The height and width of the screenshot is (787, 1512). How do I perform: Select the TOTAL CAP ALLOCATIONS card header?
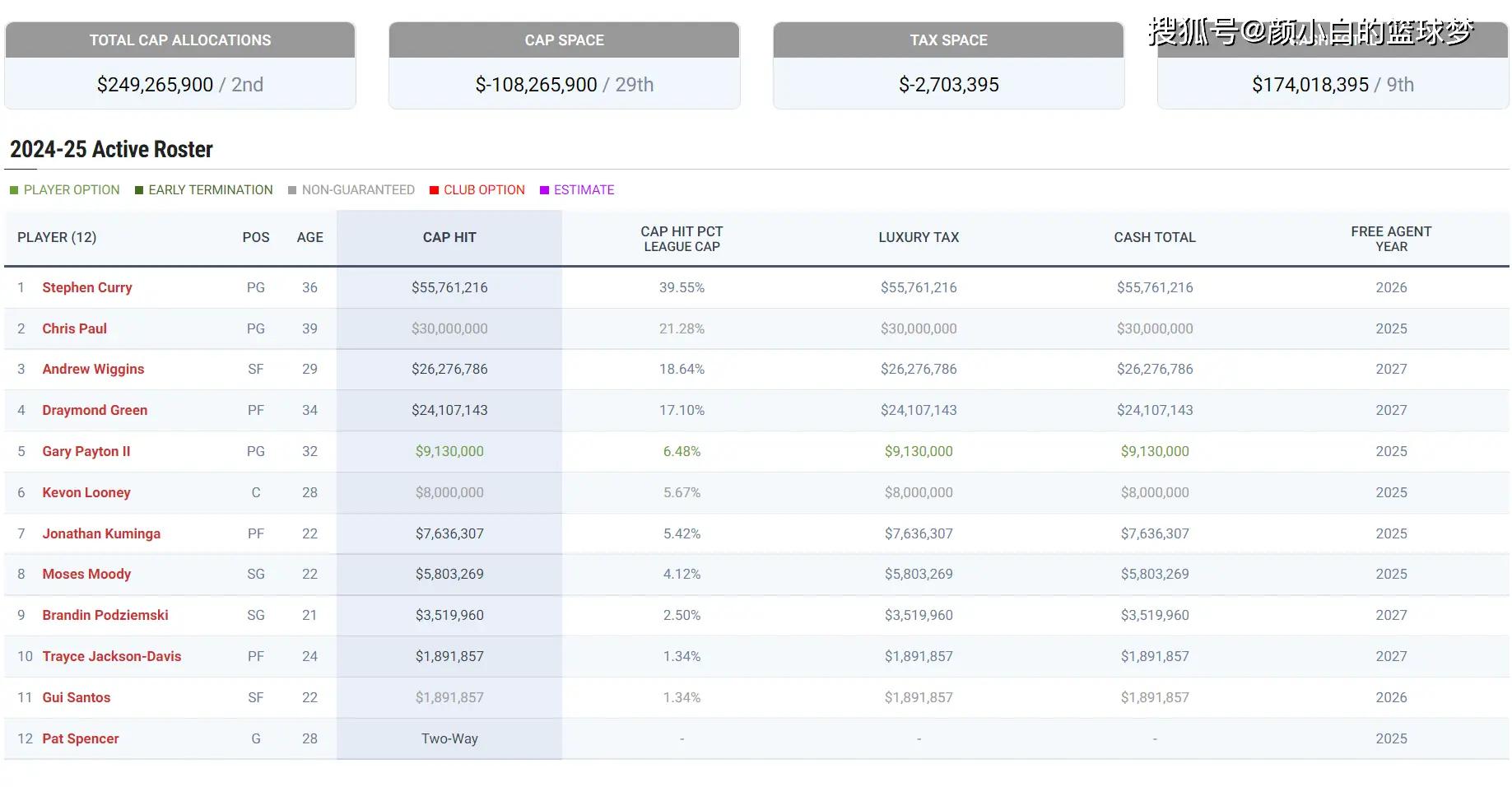(180, 40)
